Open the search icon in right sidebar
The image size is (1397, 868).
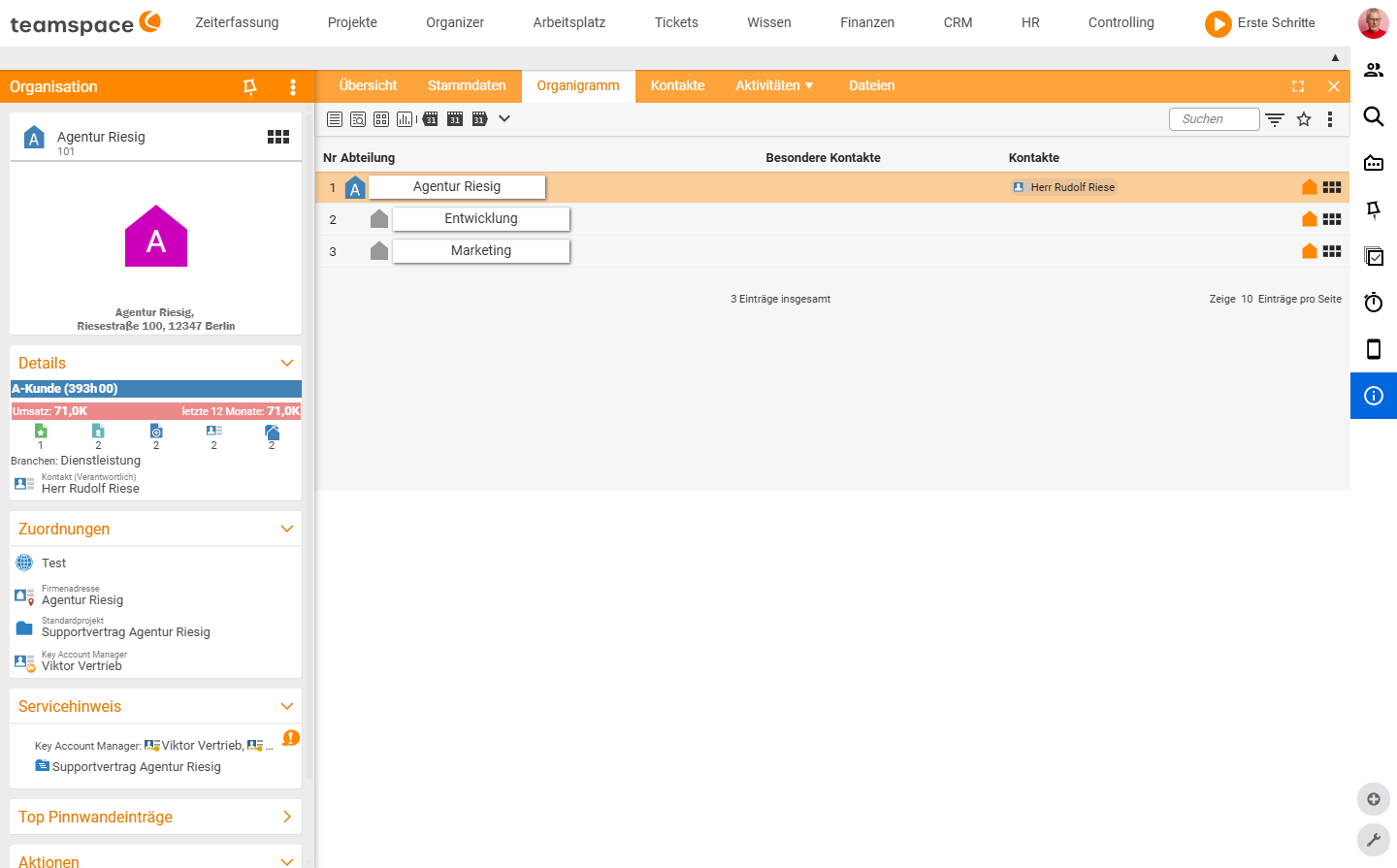pyautogui.click(x=1374, y=116)
